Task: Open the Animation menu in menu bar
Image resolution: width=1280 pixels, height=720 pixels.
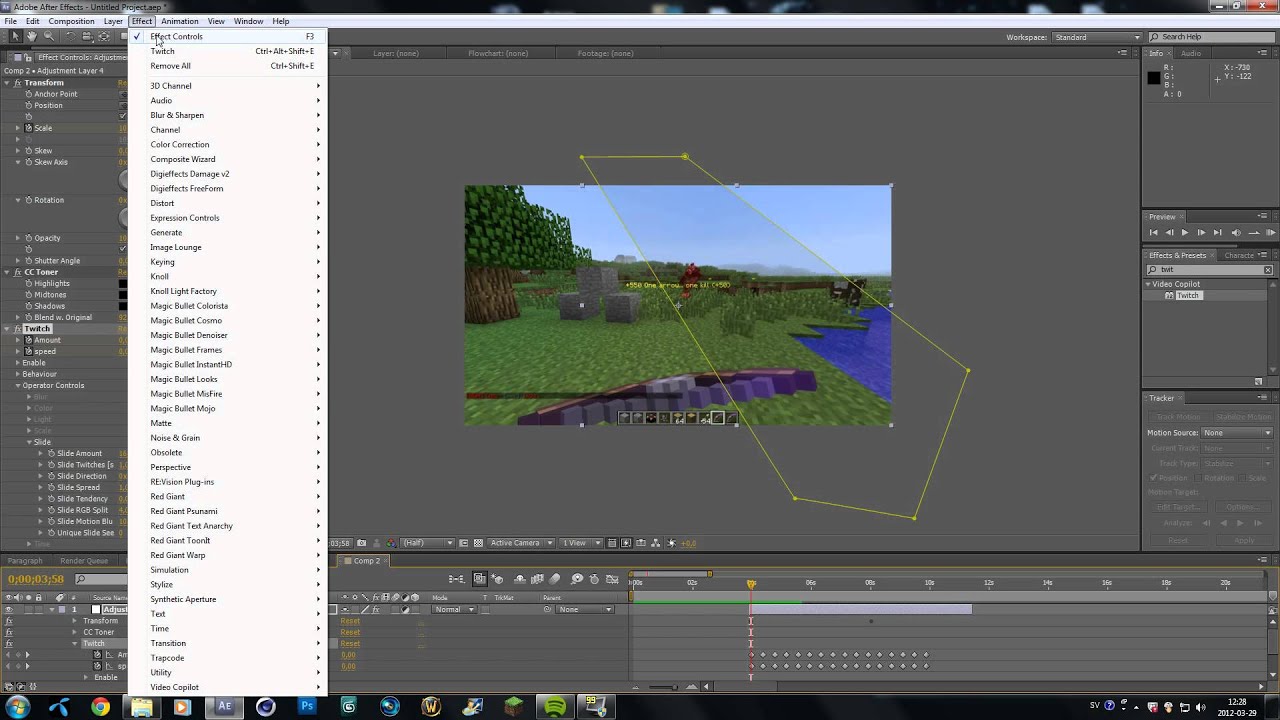Action: [179, 21]
